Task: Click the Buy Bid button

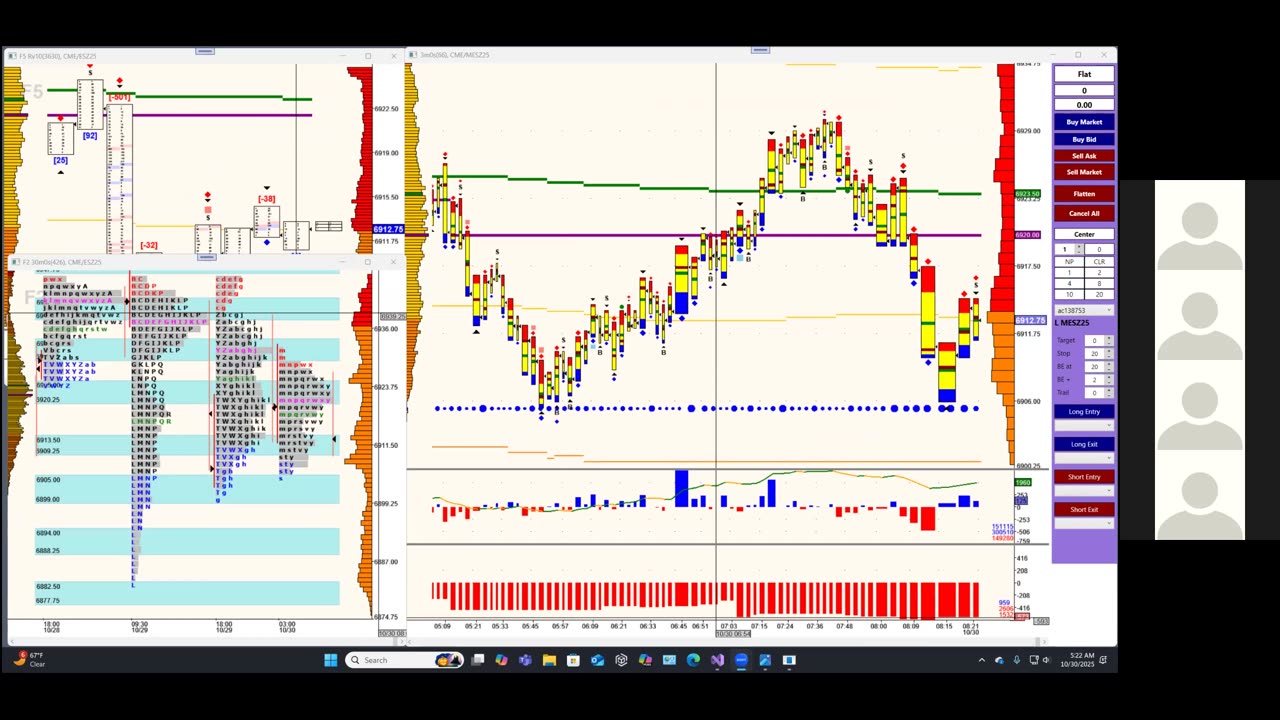Action: (x=1084, y=140)
